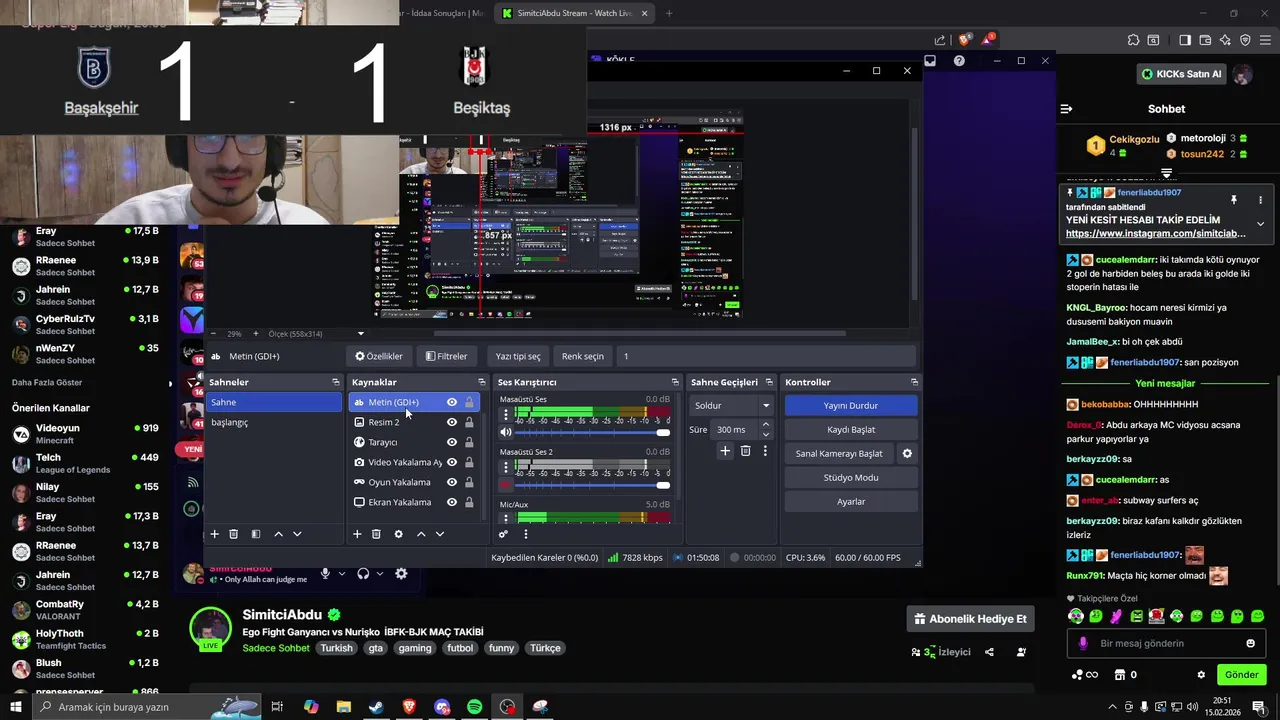This screenshot has height=720, width=1280.
Task: Open chat settings gear icon
Action: [x=1201, y=675]
